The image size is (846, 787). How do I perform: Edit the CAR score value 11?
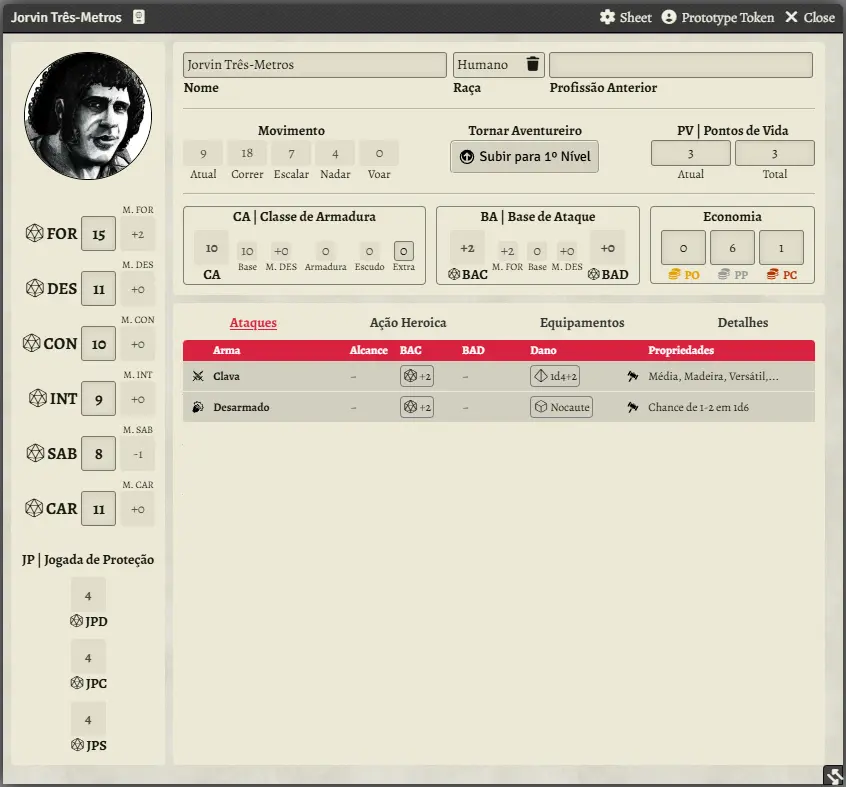98,509
